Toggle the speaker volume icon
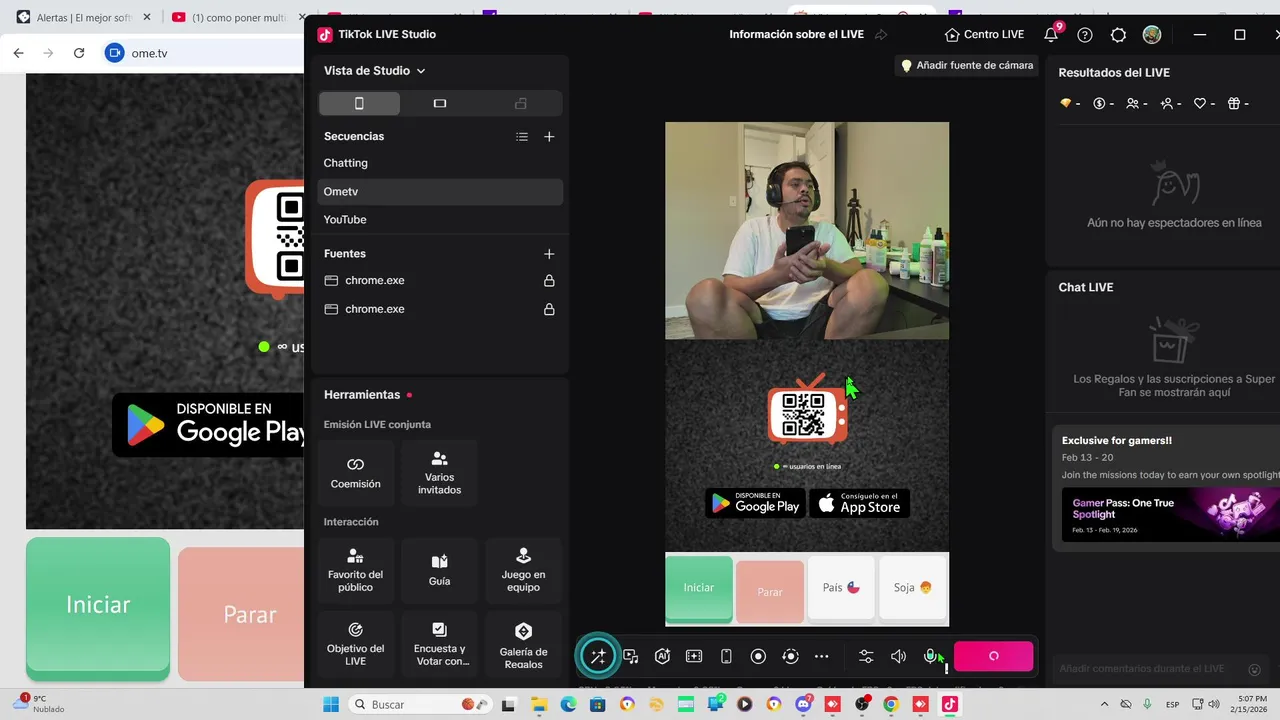 (898, 657)
